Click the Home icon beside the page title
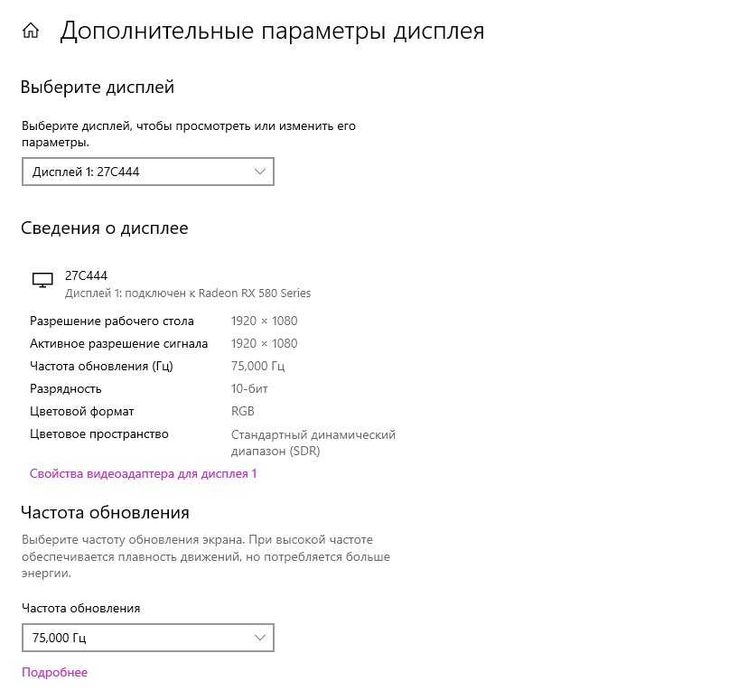738x699 pixels. pyautogui.click(x=31, y=31)
